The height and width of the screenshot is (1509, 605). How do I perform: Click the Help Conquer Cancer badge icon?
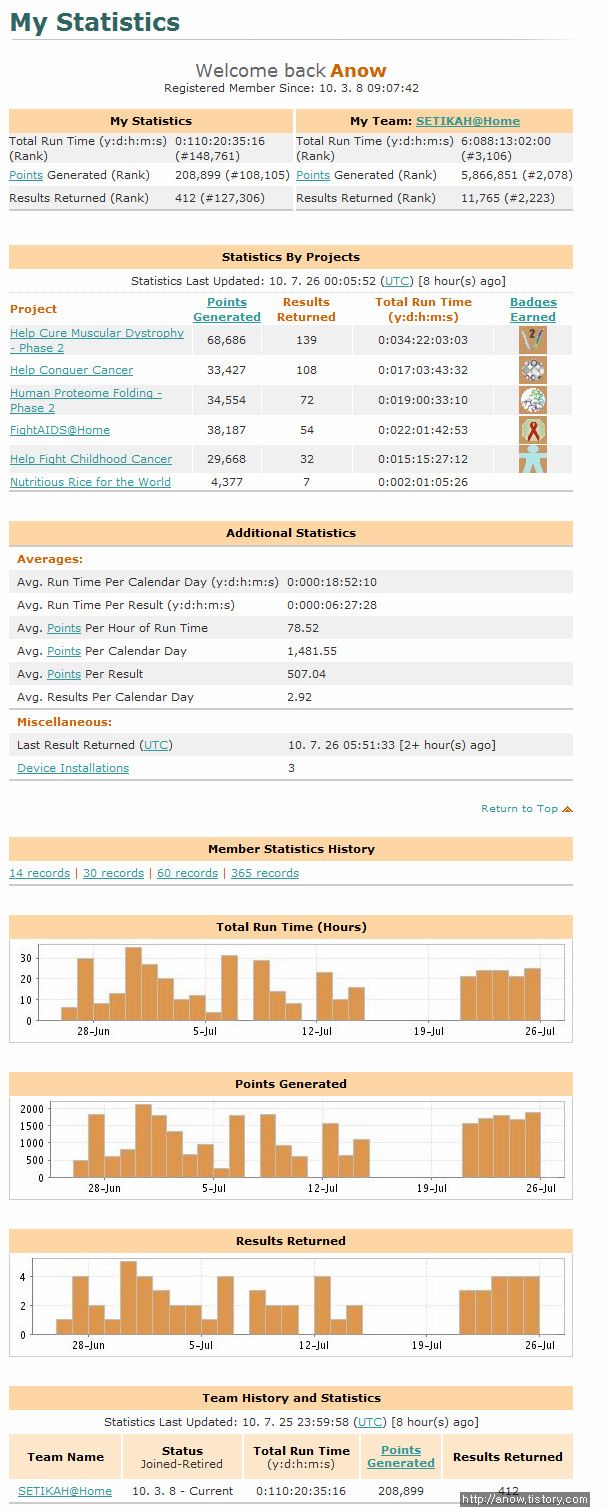pyautogui.click(x=533, y=370)
